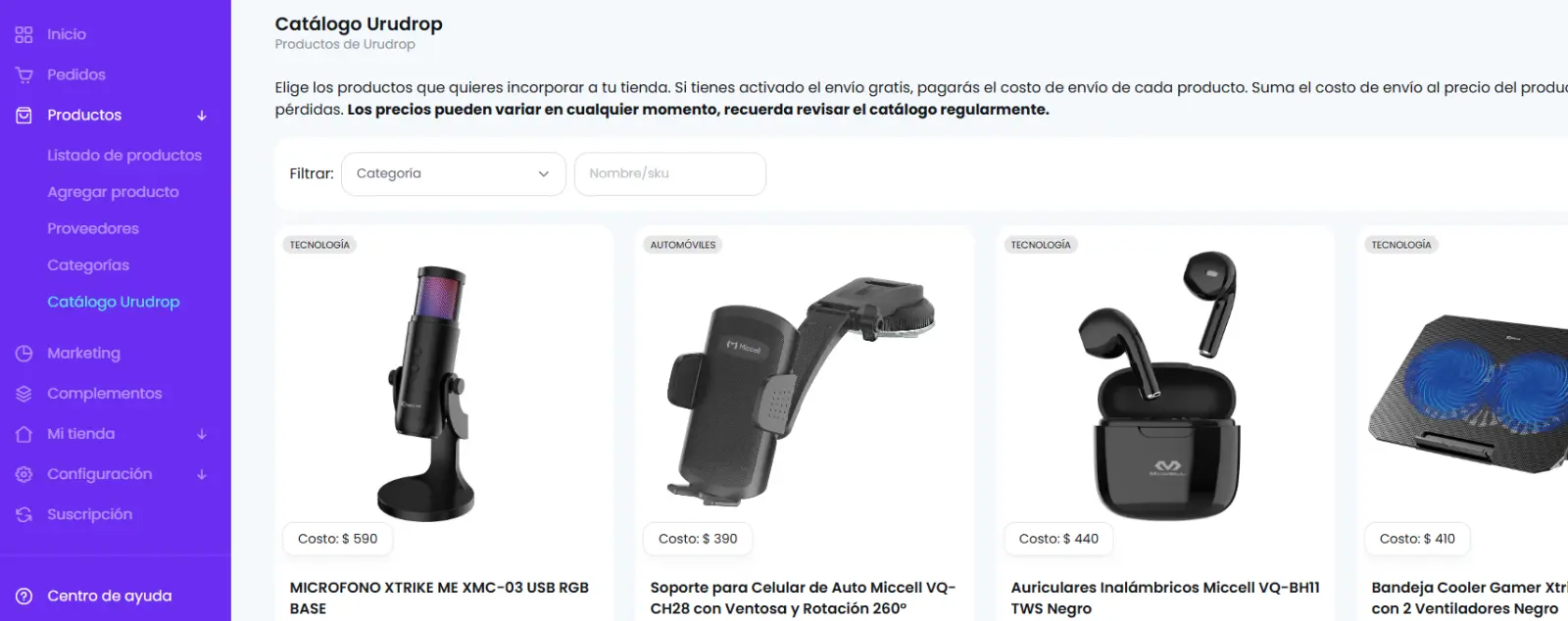The image size is (1568, 621).
Task: Focus the Nombre/sku search field
Action: pos(669,173)
